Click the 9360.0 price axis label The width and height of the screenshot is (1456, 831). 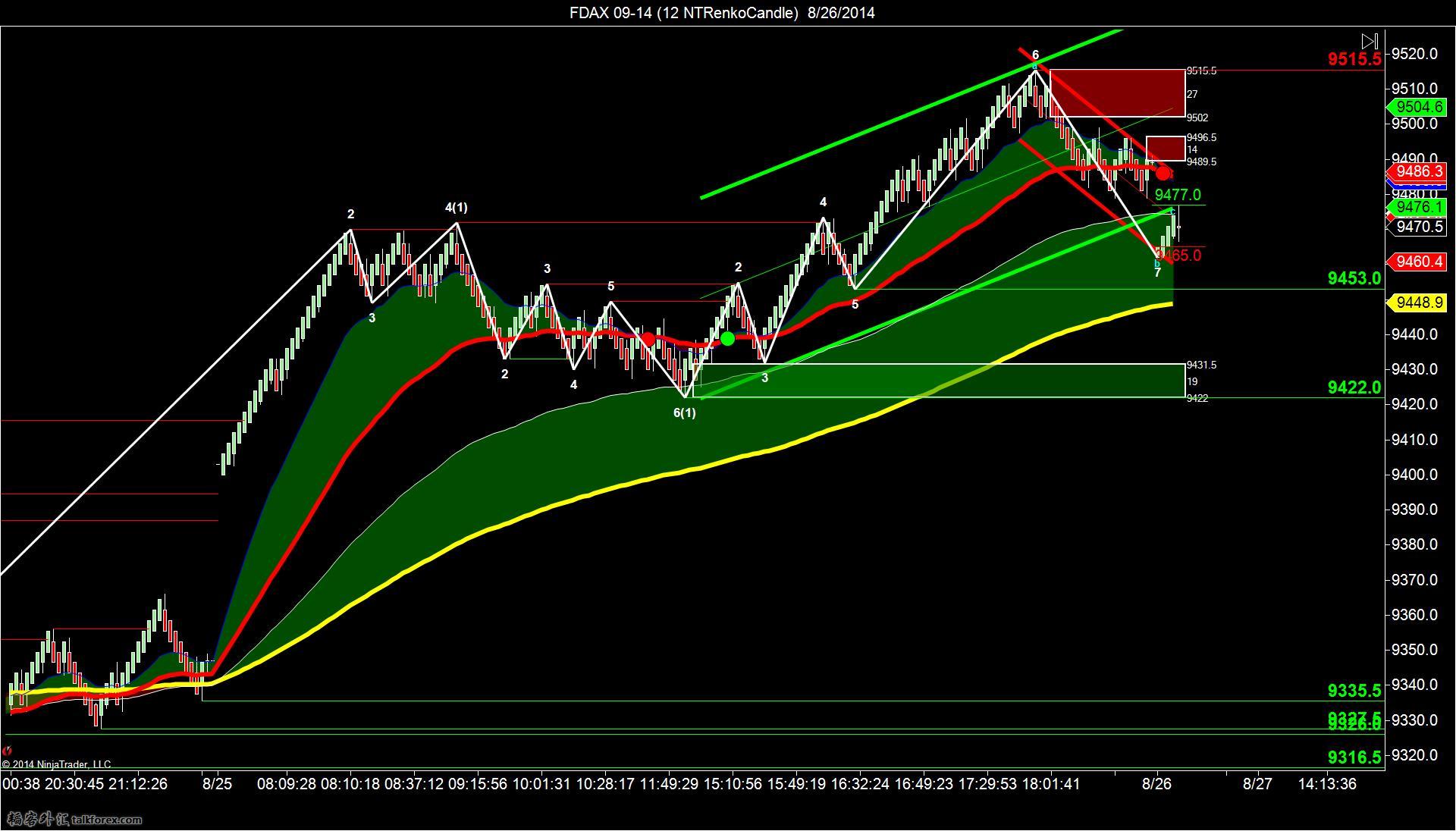tap(1414, 615)
